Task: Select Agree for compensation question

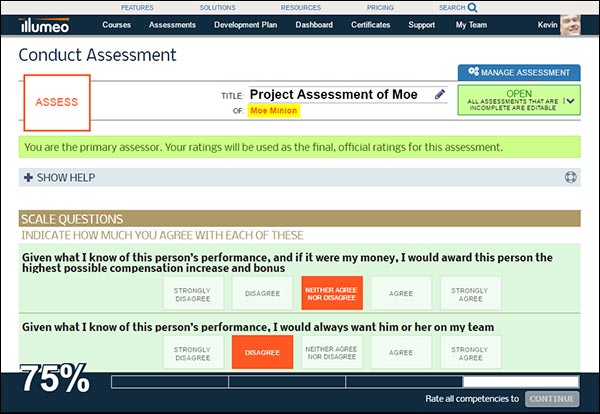Action: coord(401,293)
